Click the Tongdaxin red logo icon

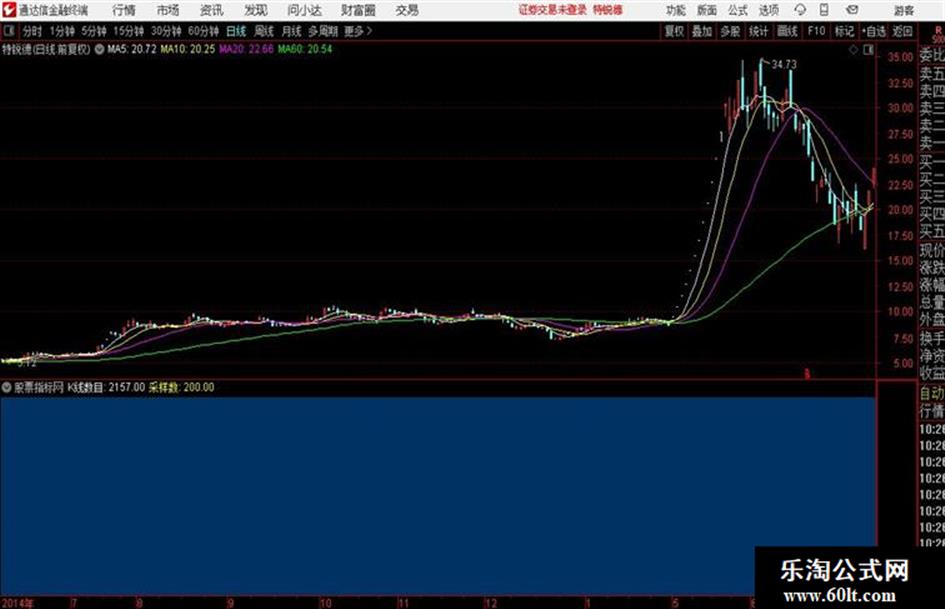tap(9, 10)
